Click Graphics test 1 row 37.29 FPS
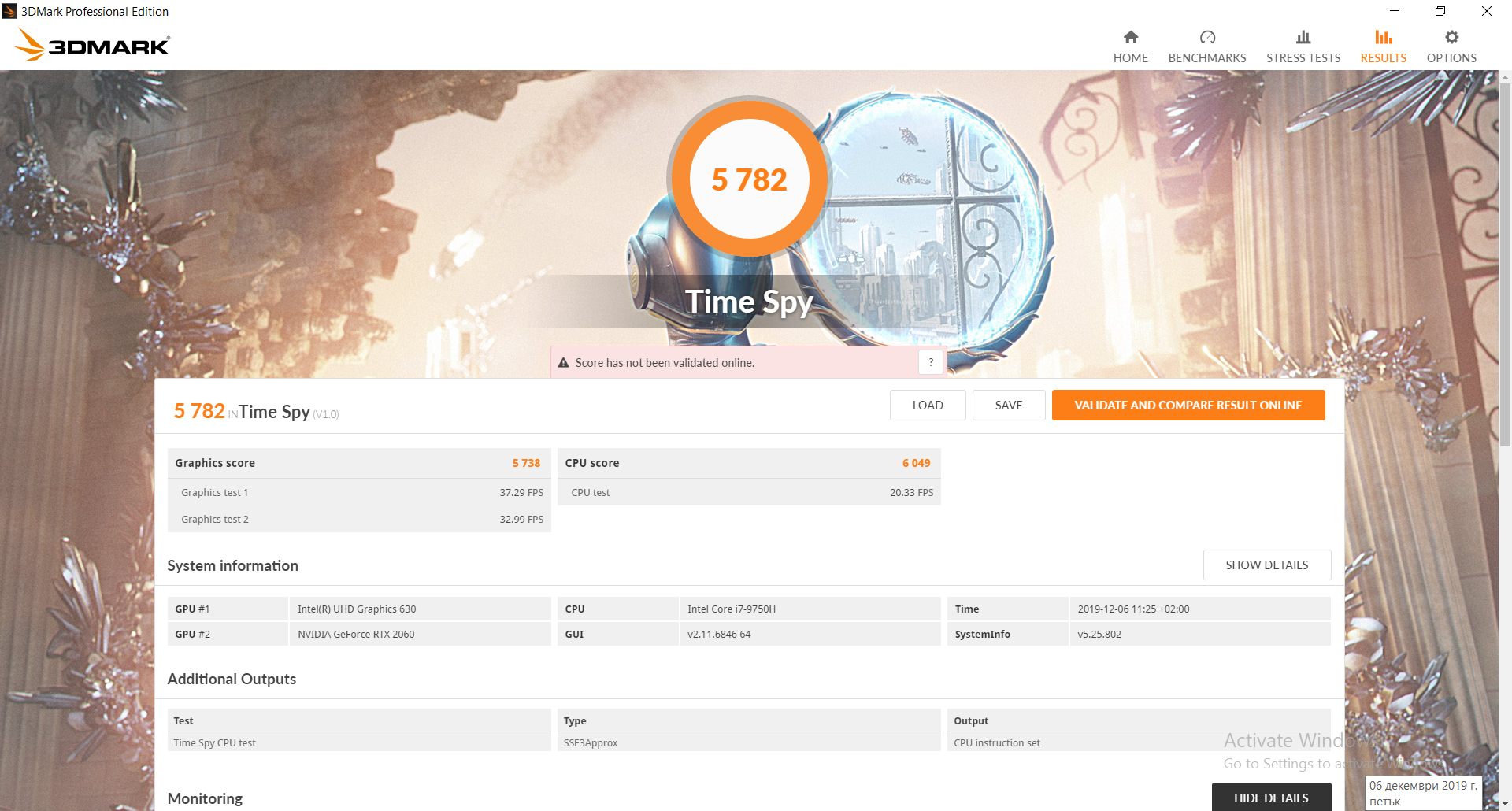This screenshot has height=811, width=1512. click(x=359, y=493)
